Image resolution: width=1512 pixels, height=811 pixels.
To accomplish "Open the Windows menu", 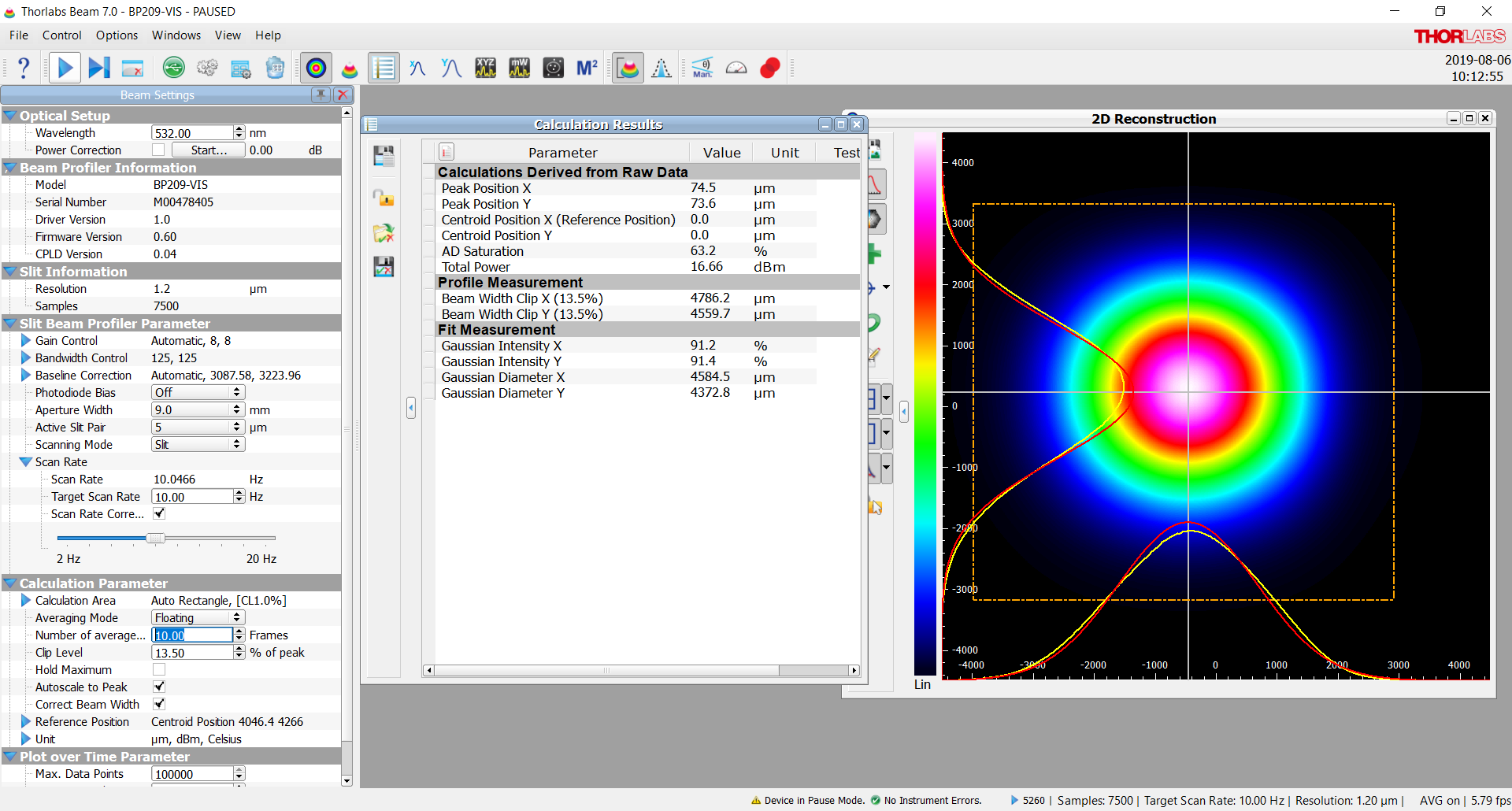I will tap(176, 35).
